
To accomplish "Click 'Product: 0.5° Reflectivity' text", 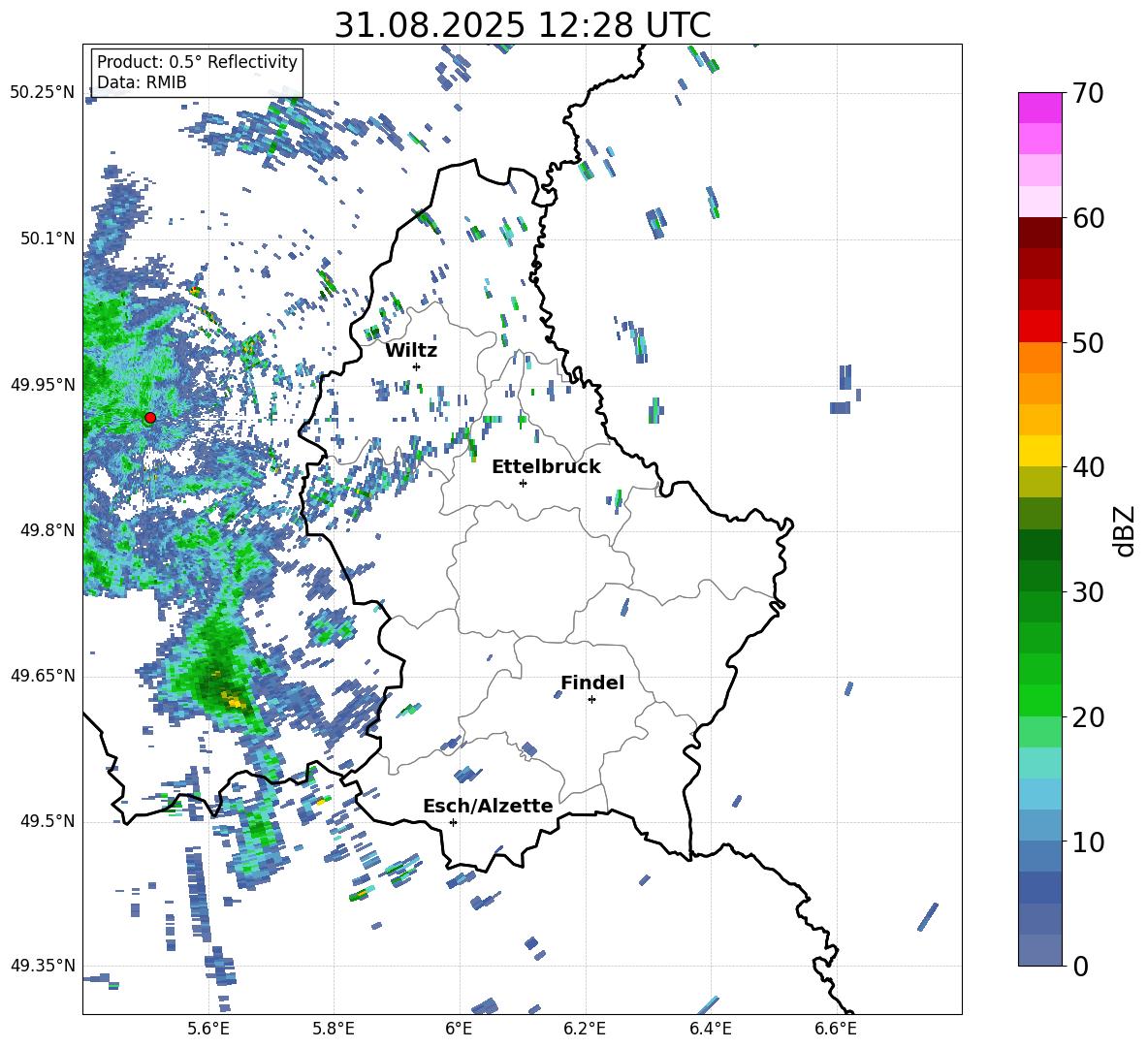I will coord(197,62).
